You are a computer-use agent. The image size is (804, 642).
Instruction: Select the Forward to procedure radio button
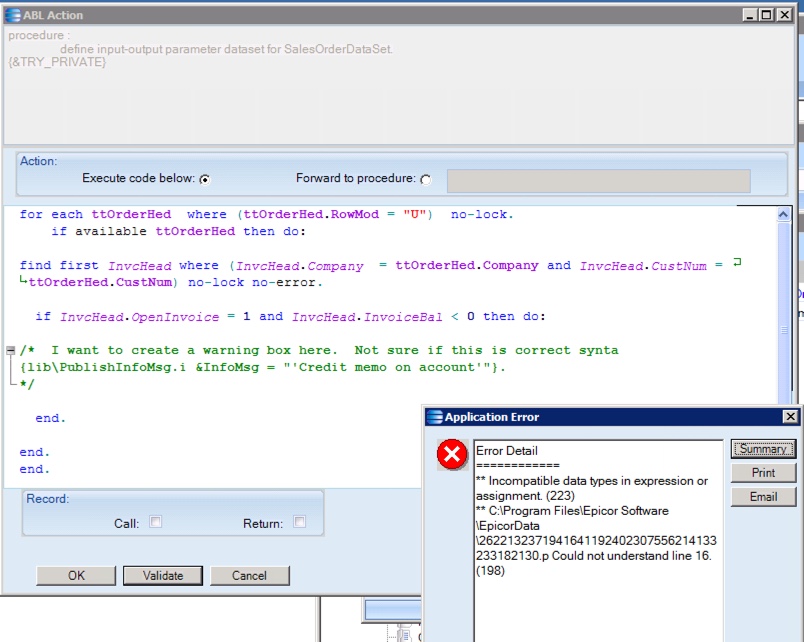pyautogui.click(x=426, y=179)
